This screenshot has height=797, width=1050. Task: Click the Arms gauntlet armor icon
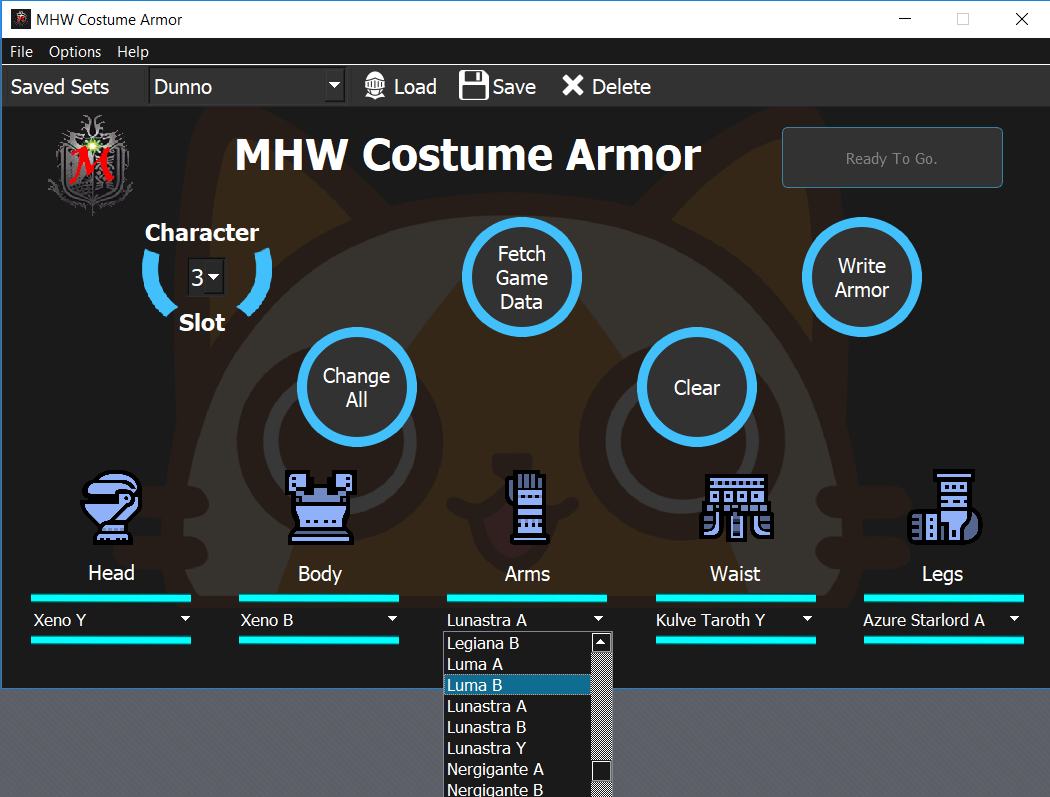tap(528, 507)
